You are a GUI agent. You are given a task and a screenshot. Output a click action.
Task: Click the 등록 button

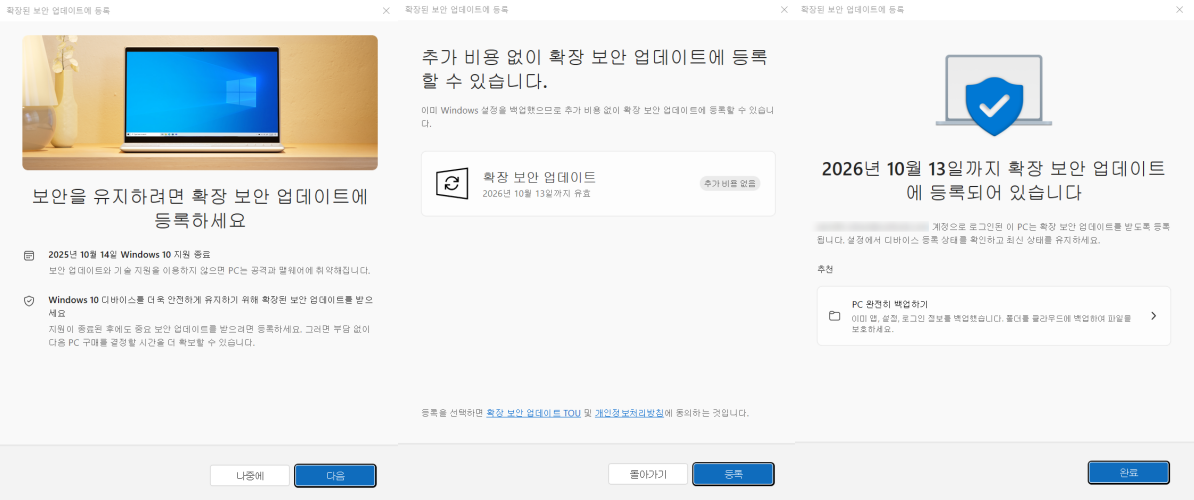point(733,474)
